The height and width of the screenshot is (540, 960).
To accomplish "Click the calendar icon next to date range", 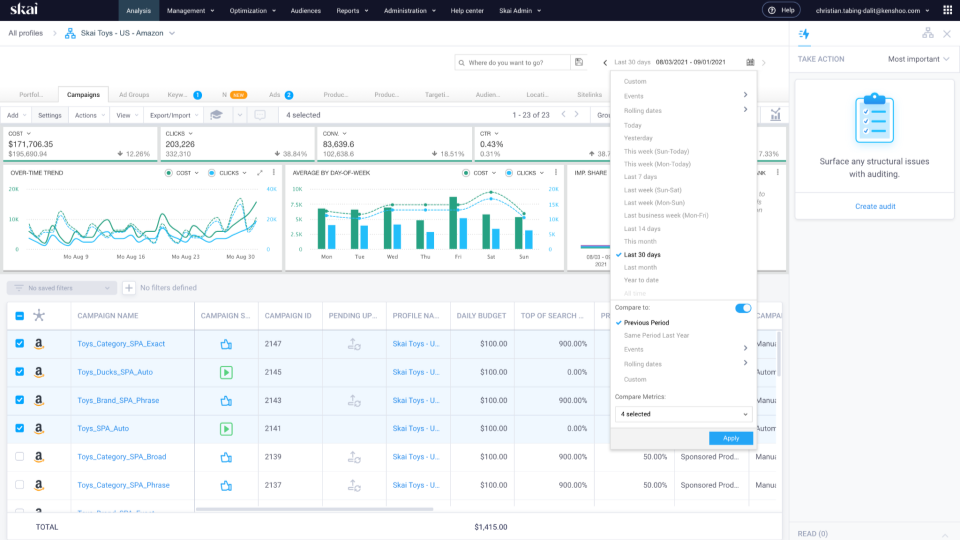I will (750, 62).
